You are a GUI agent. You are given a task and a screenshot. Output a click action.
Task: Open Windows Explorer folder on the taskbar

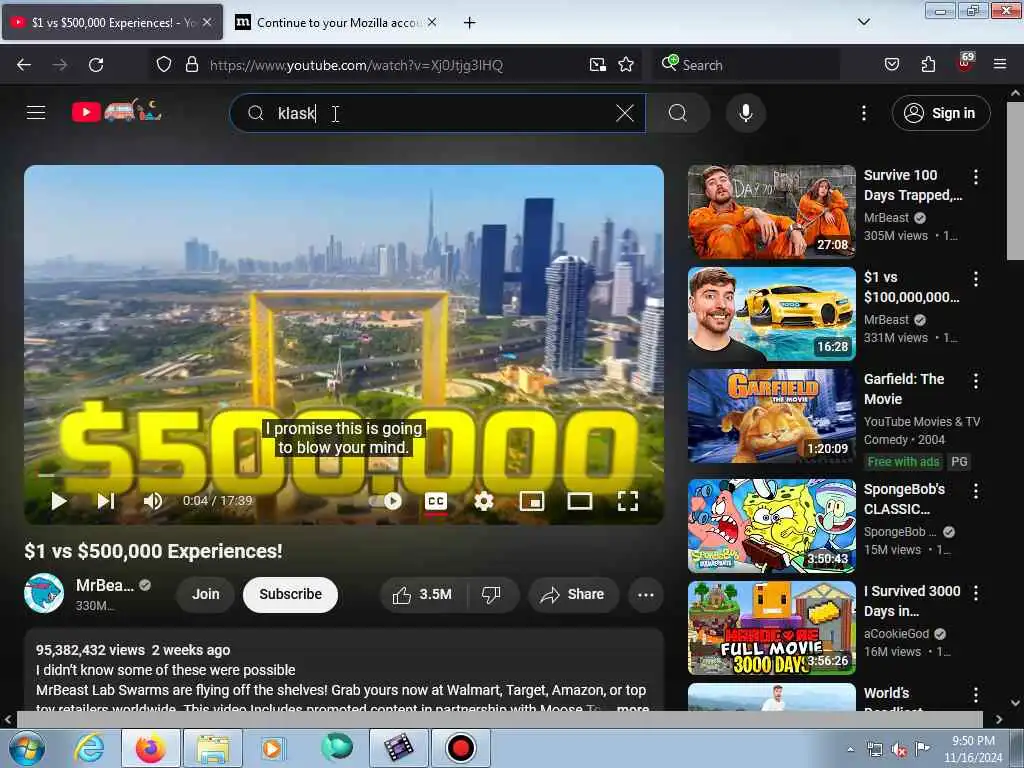tap(213, 748)
